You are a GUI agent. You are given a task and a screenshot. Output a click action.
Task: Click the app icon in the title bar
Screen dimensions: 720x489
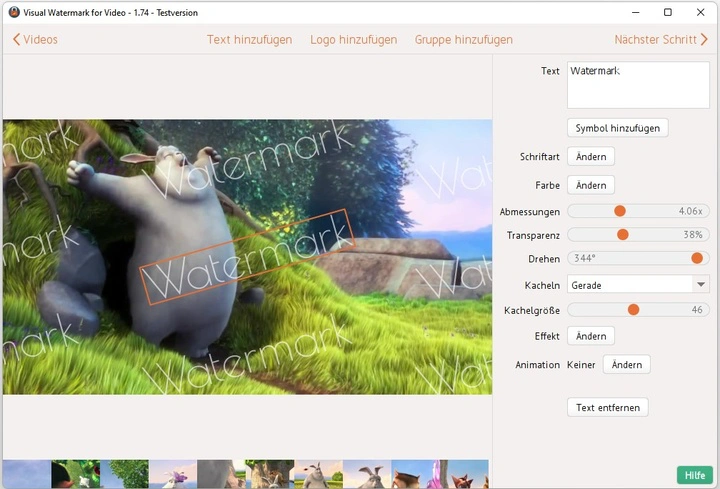click(14, 12)
